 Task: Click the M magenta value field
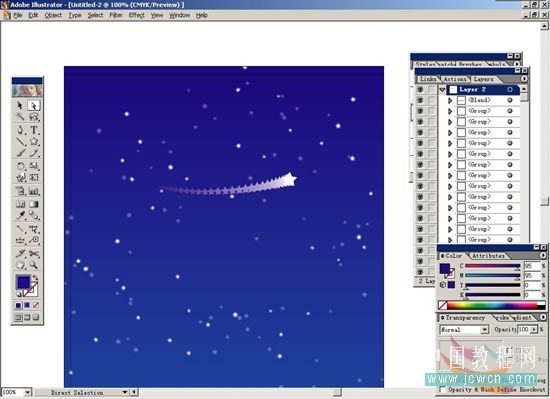click(x=532, y=276)
